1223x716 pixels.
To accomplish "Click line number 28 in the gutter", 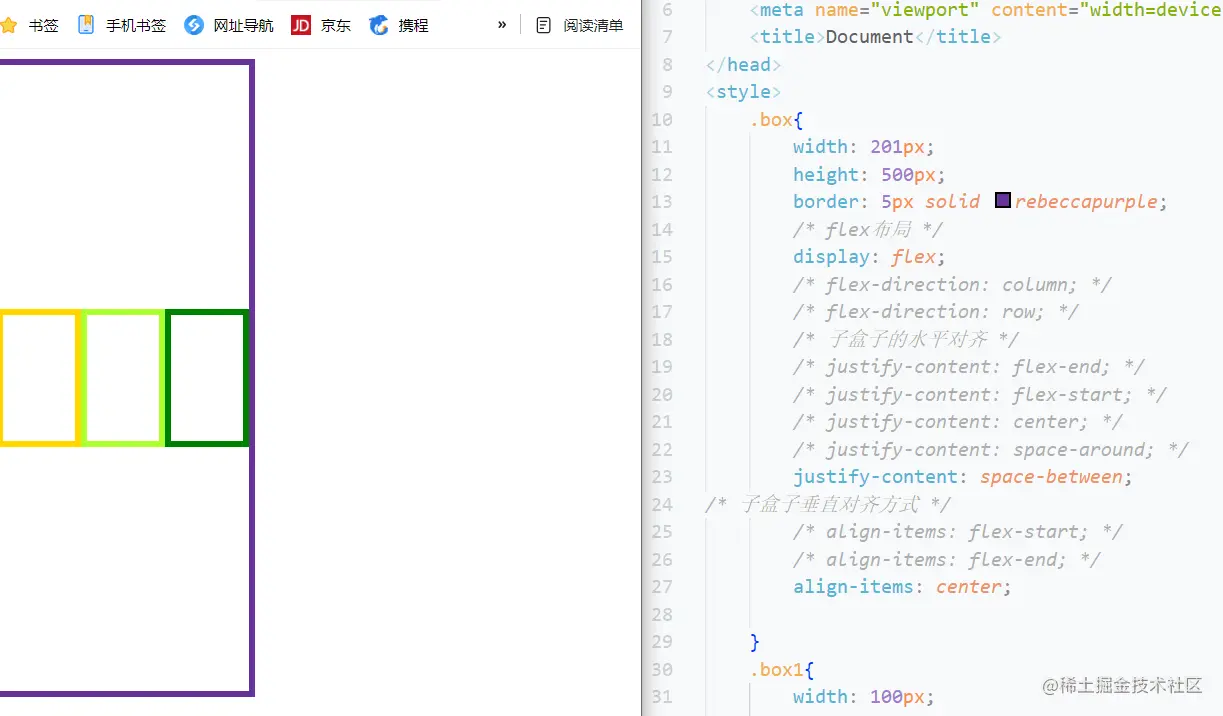I will coord(661,614).
